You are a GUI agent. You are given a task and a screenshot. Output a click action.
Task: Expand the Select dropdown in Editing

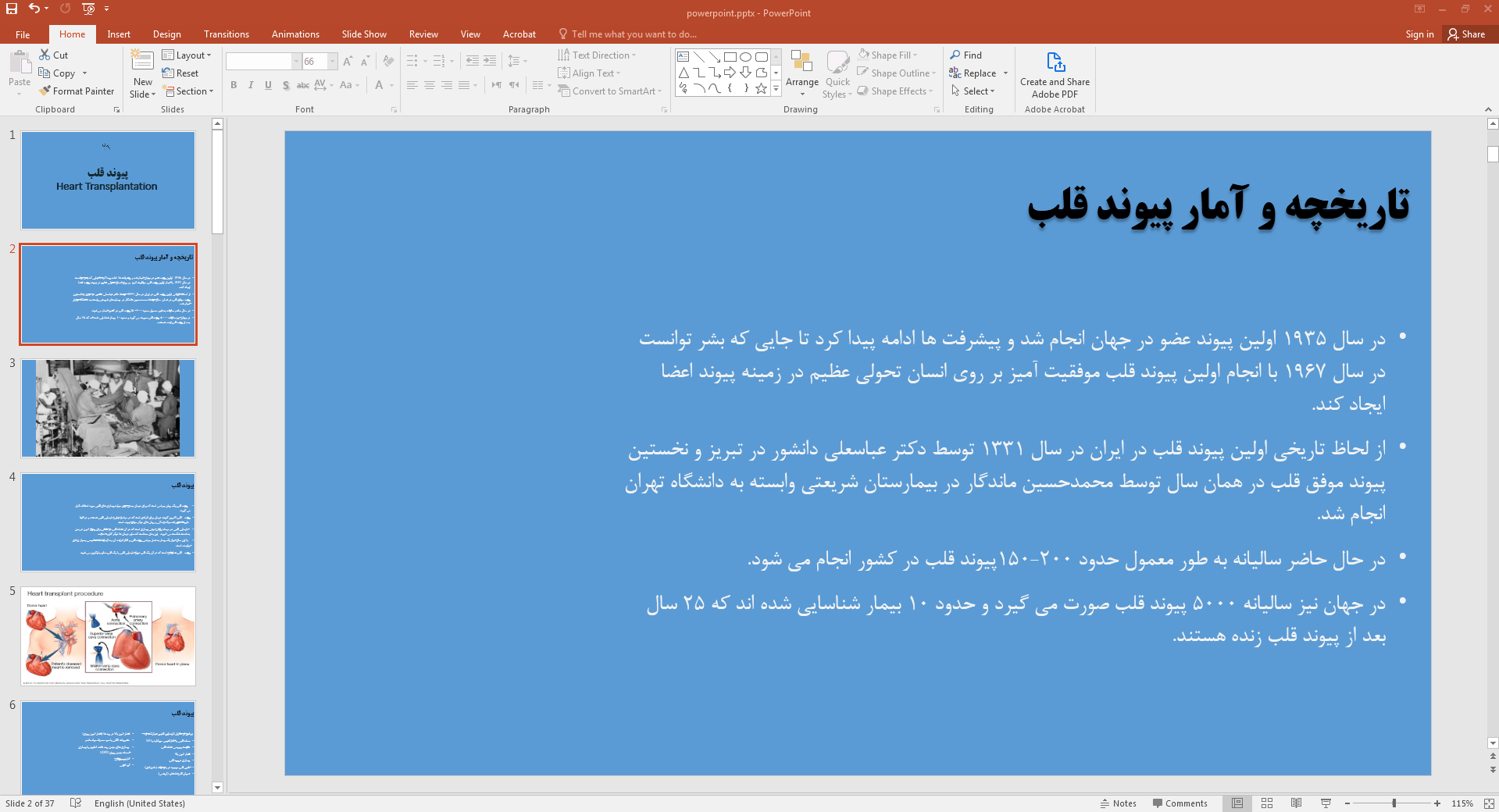click(974, 91)
